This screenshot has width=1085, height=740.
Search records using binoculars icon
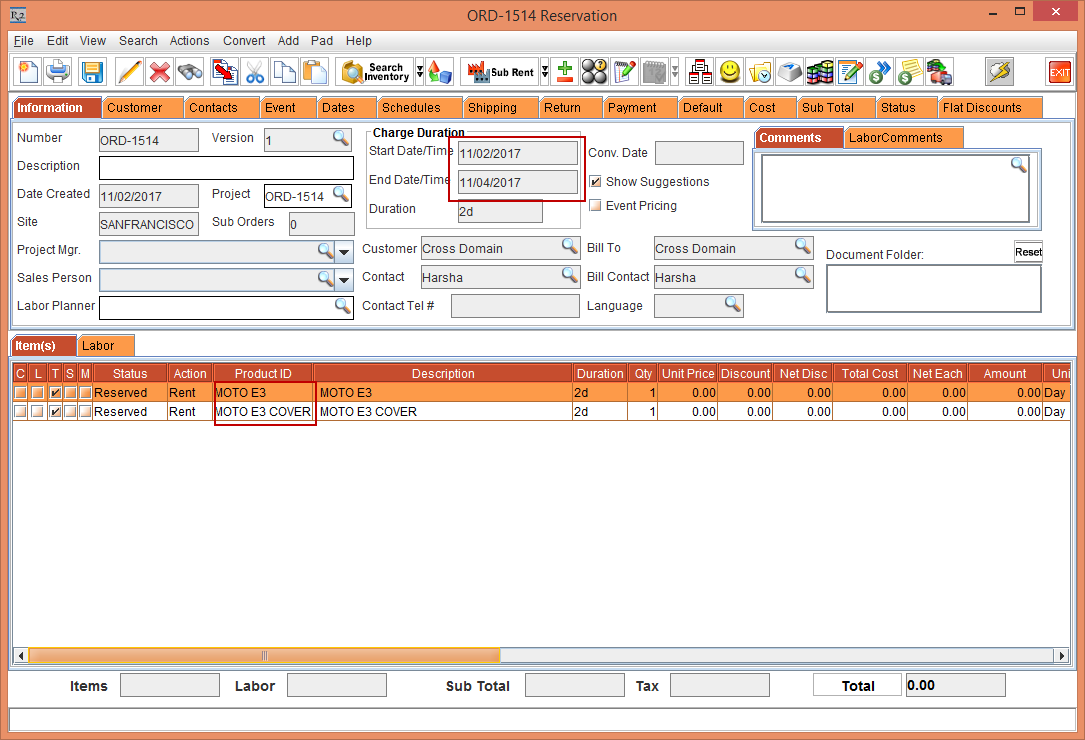click(x=190, y=71)
